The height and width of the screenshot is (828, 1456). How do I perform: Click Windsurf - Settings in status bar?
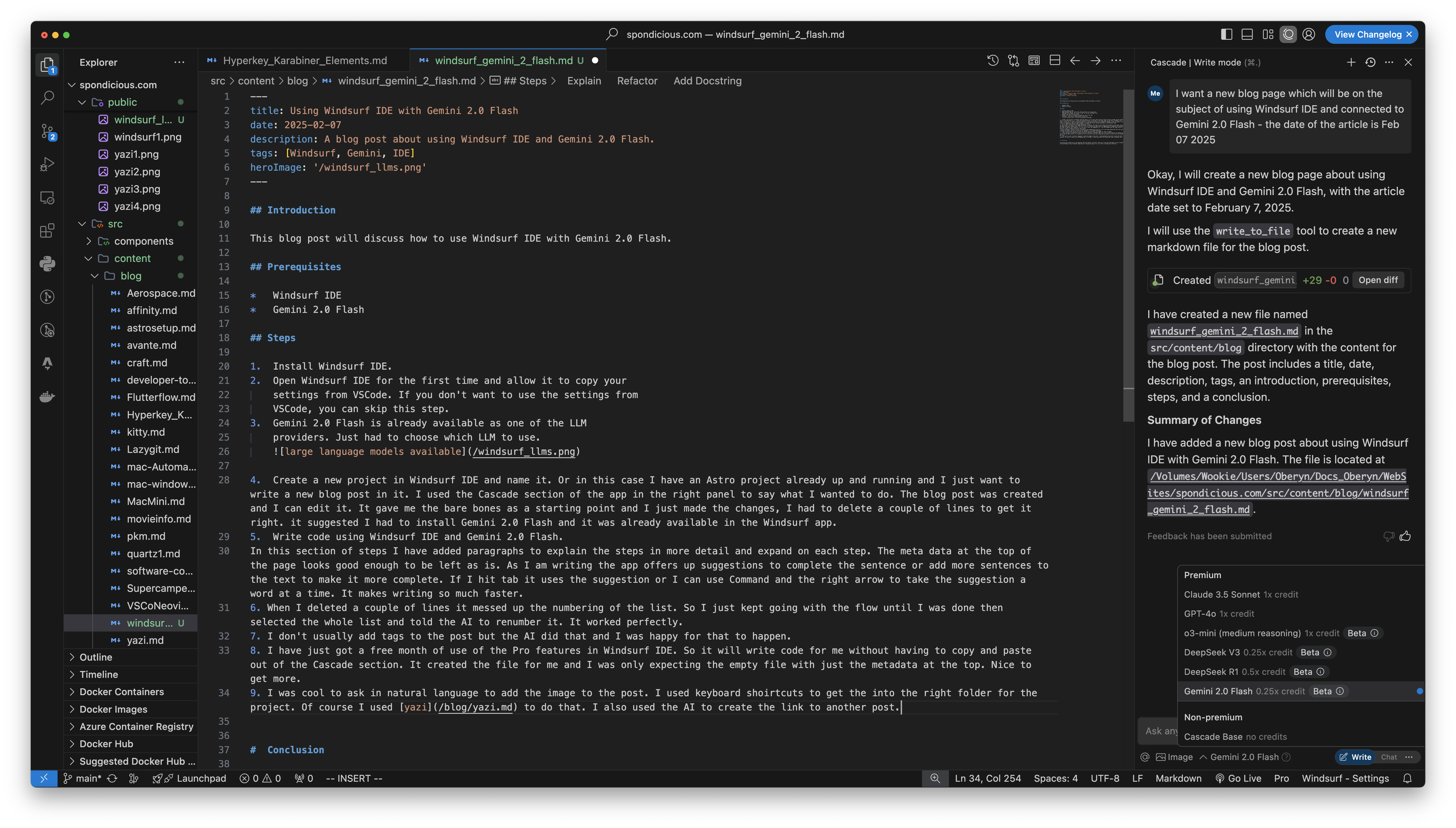[x=1345, y=778]
